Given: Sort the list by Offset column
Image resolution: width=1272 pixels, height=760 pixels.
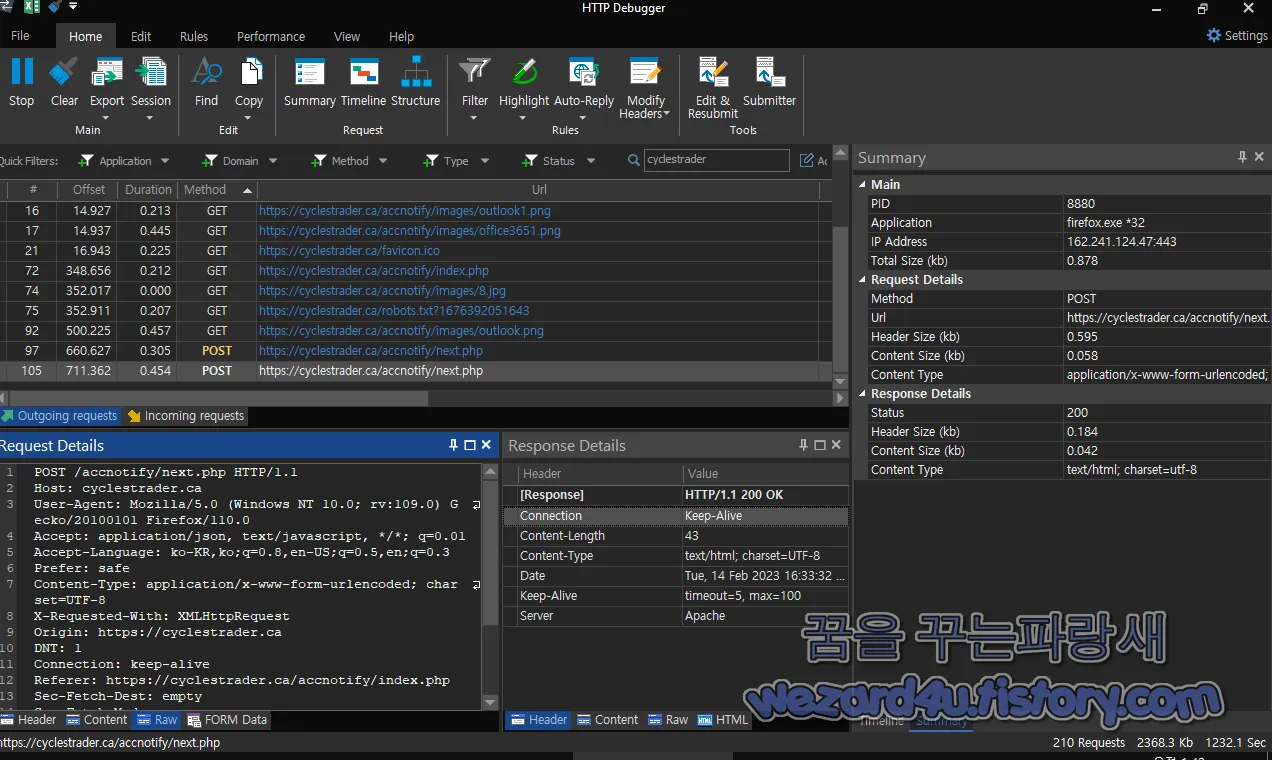Looking at the screenshot, I should point(89,189).
